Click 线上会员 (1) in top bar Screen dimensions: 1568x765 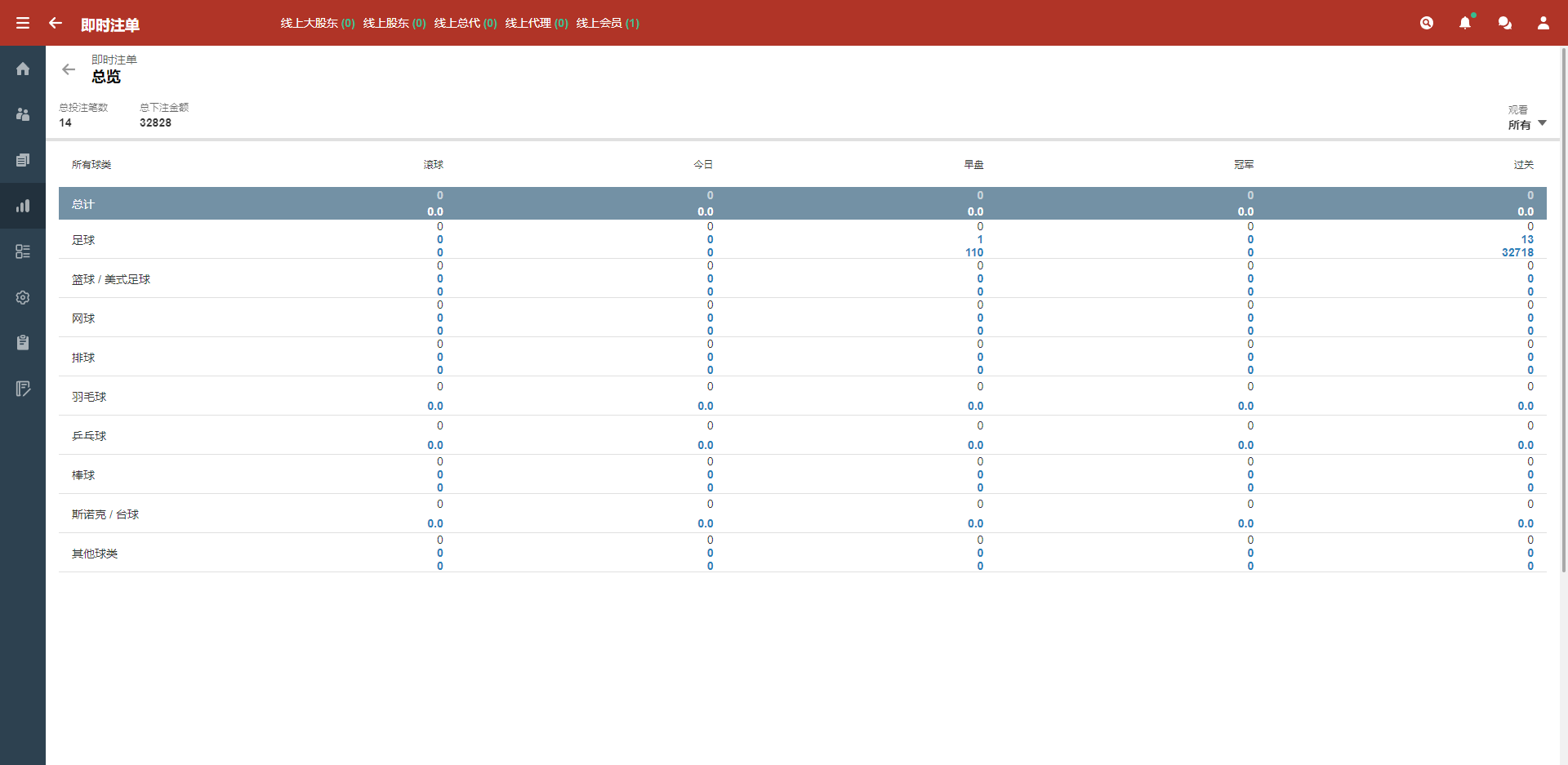[x=608, y=23]
